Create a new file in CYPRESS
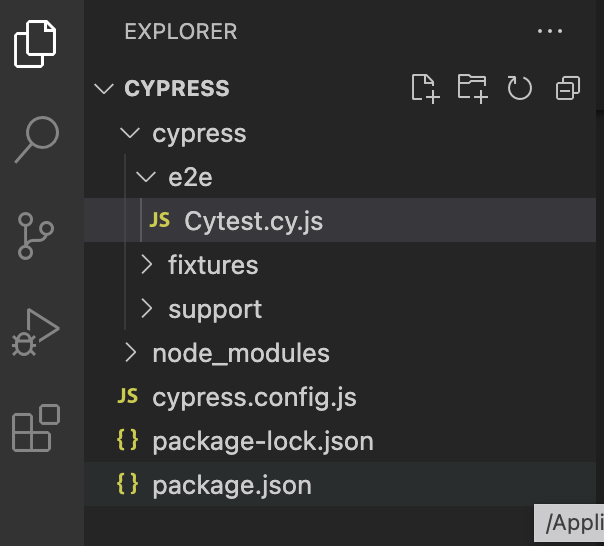Screen dimensions: 604x546 pos(425,89)
